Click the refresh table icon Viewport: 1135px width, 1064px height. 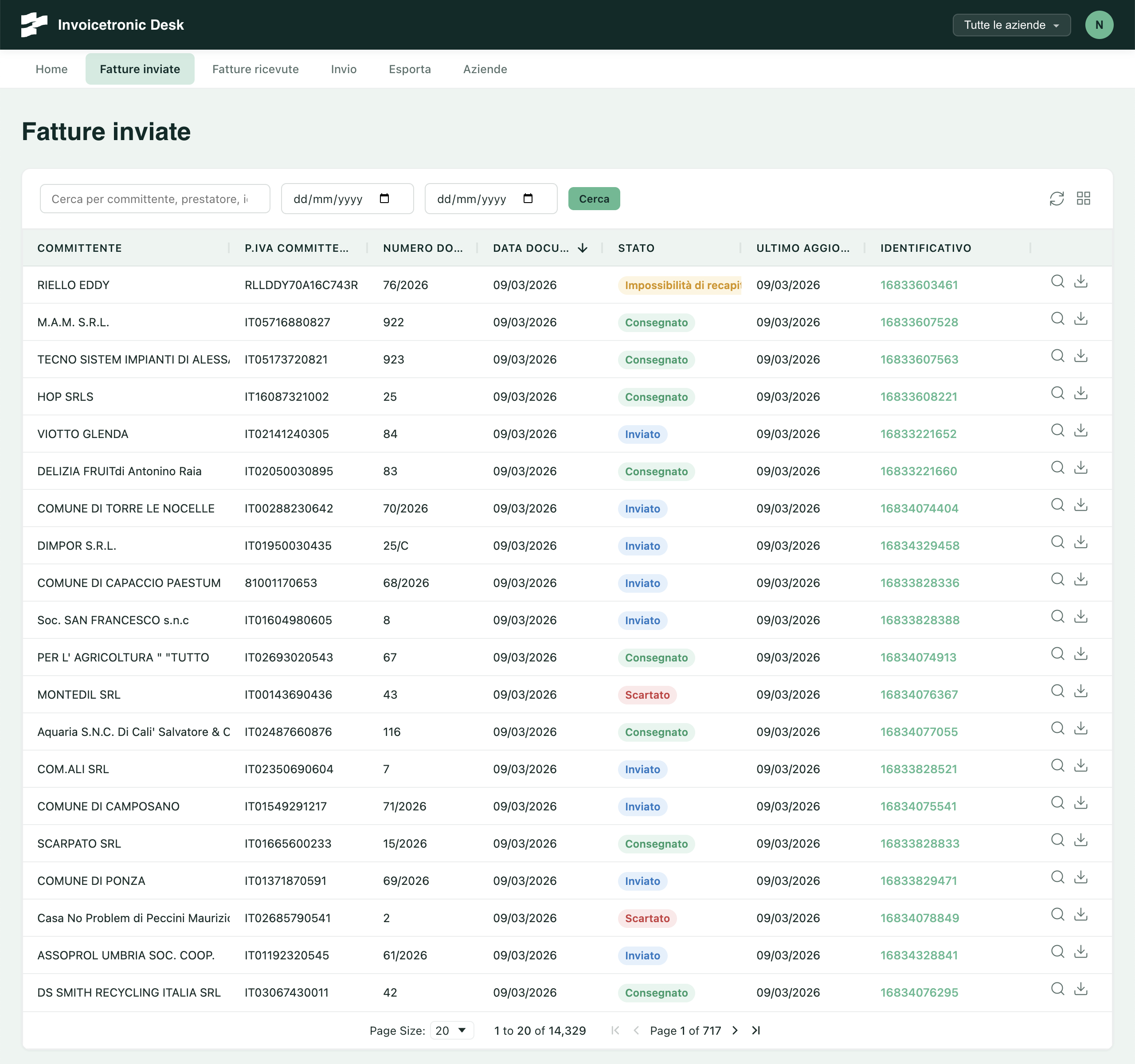[1056, 199]
